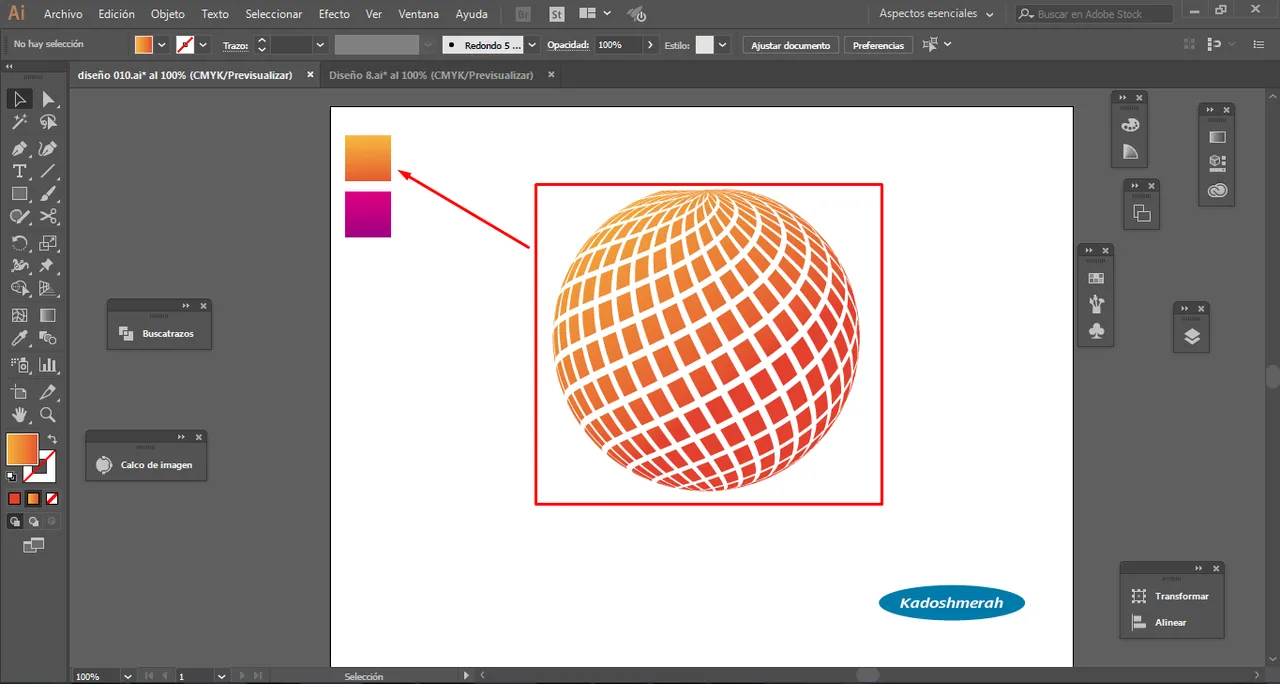The height and width of the screenshot is (684, 1280).
Task: Select the Type tool
Action: (x=19, y=171)
